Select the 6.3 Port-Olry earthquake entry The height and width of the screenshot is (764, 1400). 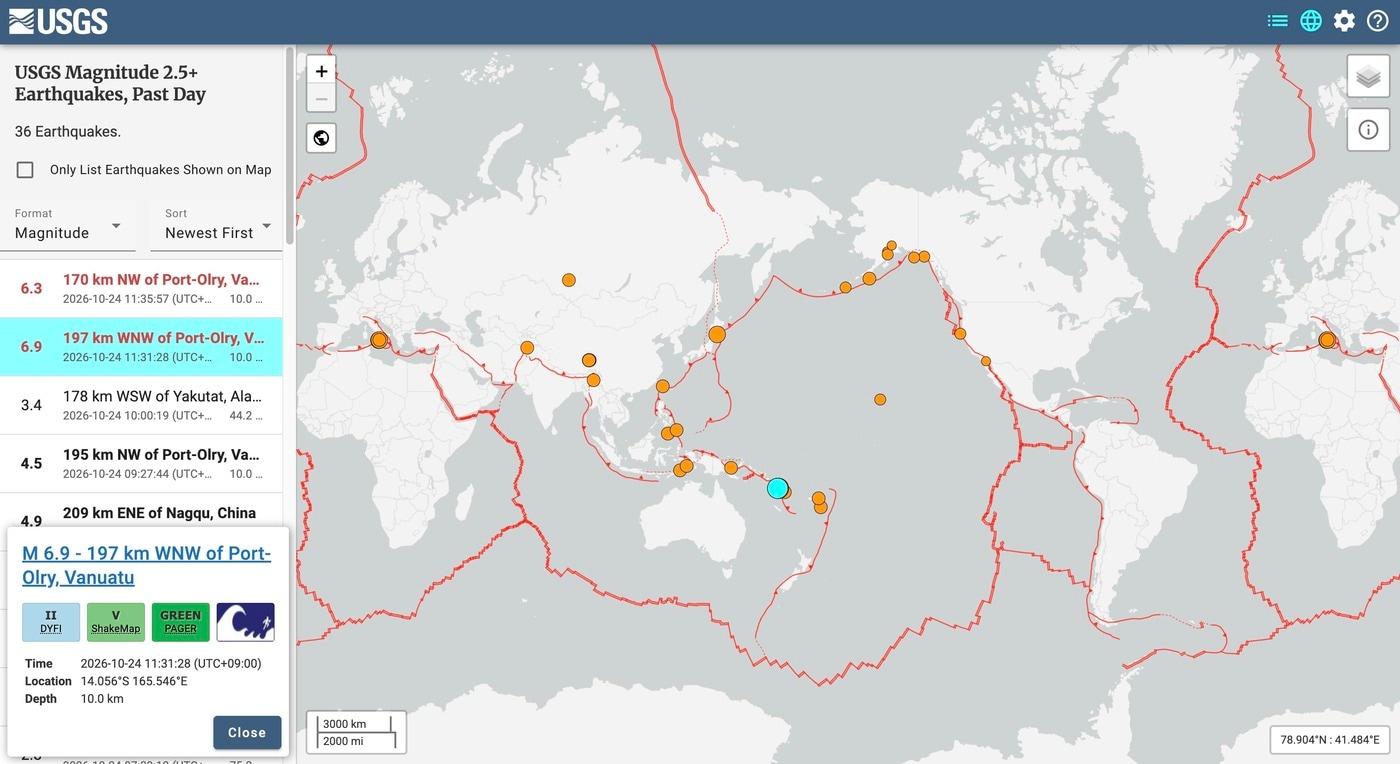tap(141, 288)
